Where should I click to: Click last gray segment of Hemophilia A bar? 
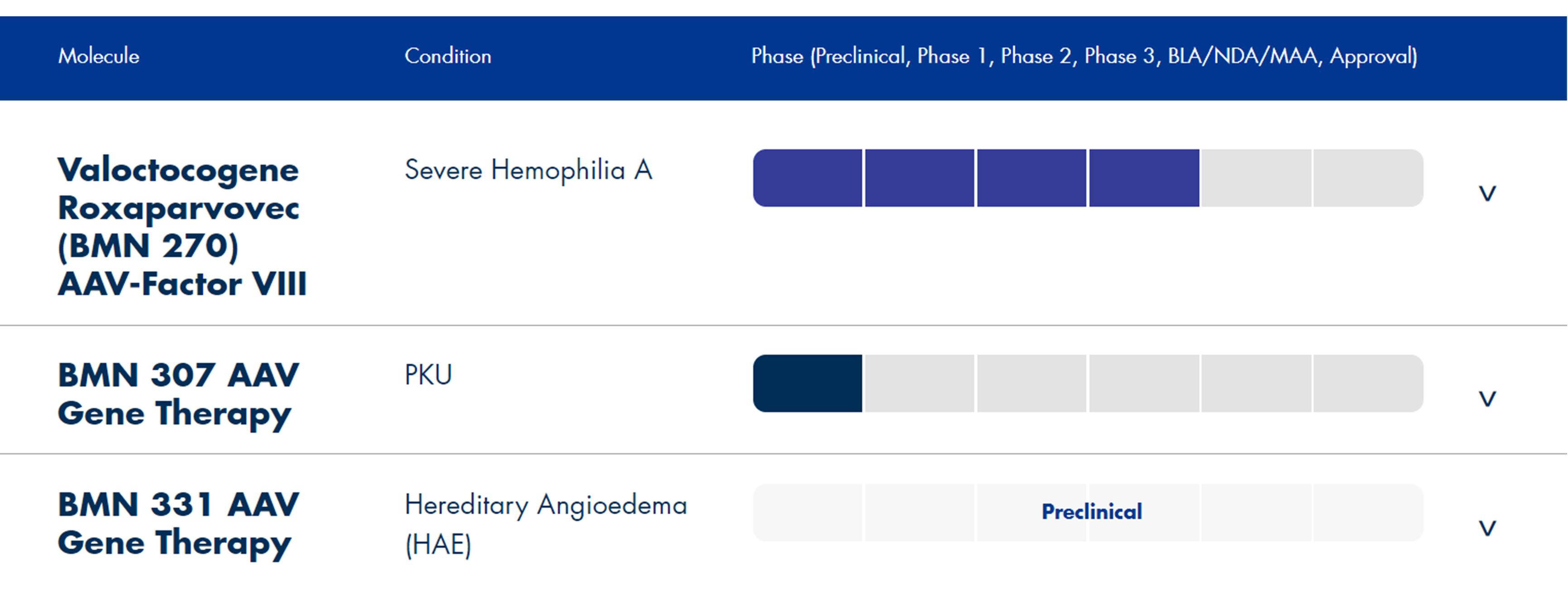(x=1368, y=177)
